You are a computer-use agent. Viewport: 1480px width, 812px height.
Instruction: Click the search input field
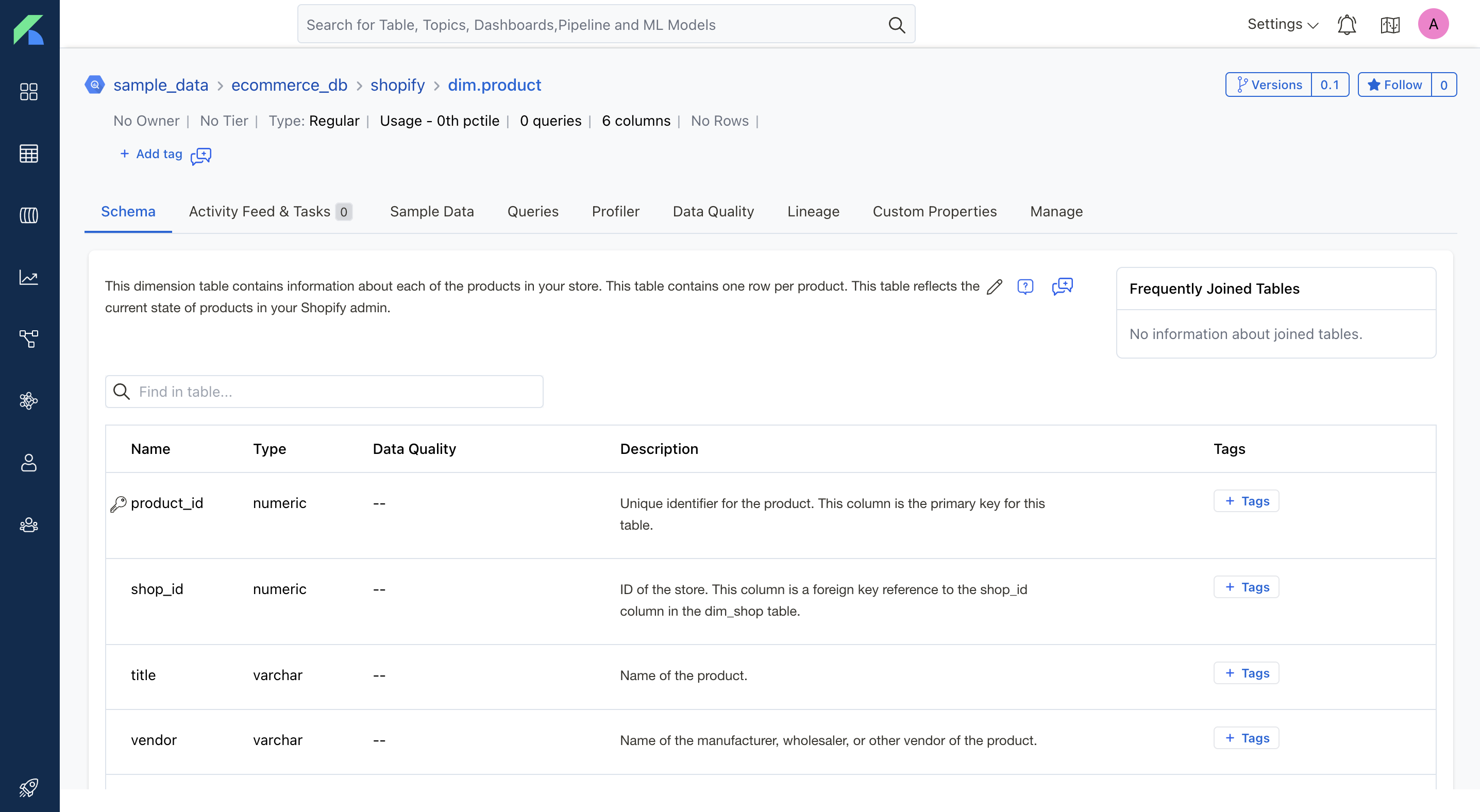click(x=607, y=24)
